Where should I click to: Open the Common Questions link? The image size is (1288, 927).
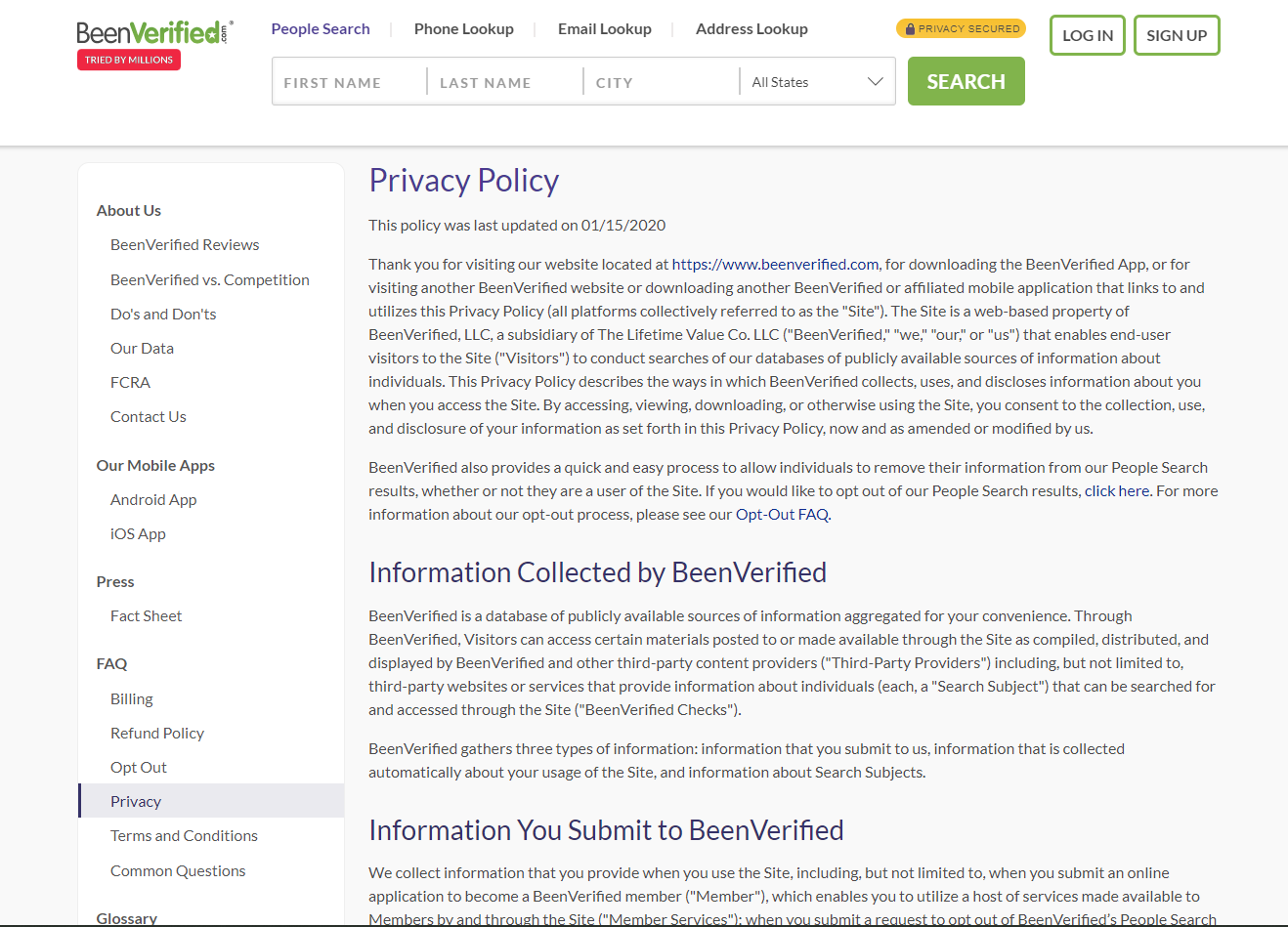(x=178, y=870)
